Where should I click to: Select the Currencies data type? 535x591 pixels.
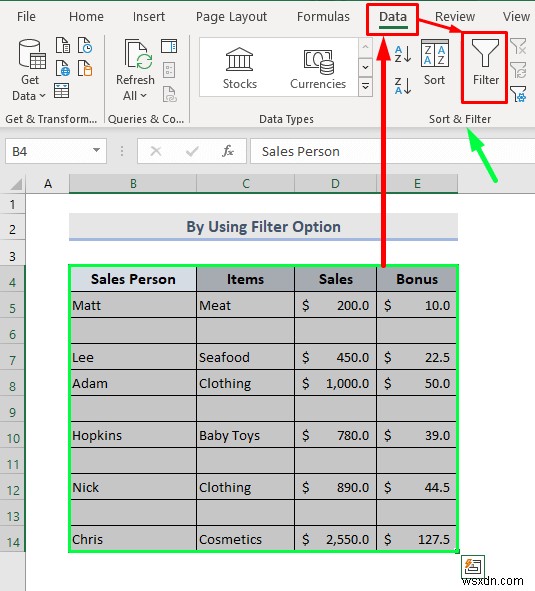click(318, 68)
